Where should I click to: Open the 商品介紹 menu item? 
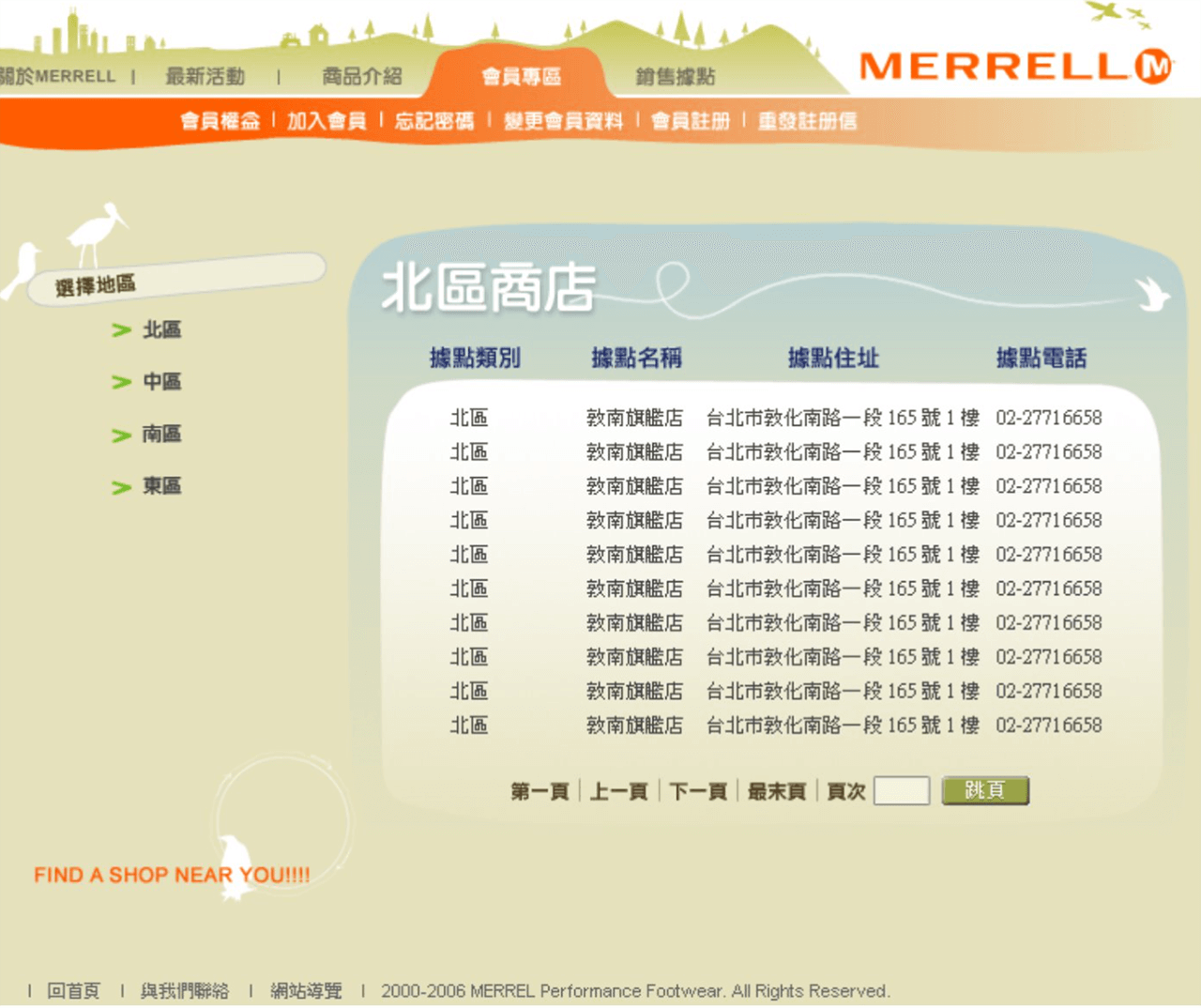tap(362, 77)
